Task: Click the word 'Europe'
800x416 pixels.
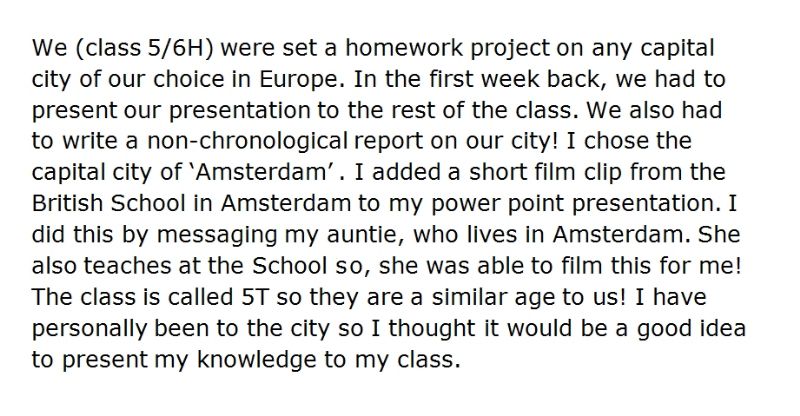Action: pyautogui.click(x=298, y=81)
